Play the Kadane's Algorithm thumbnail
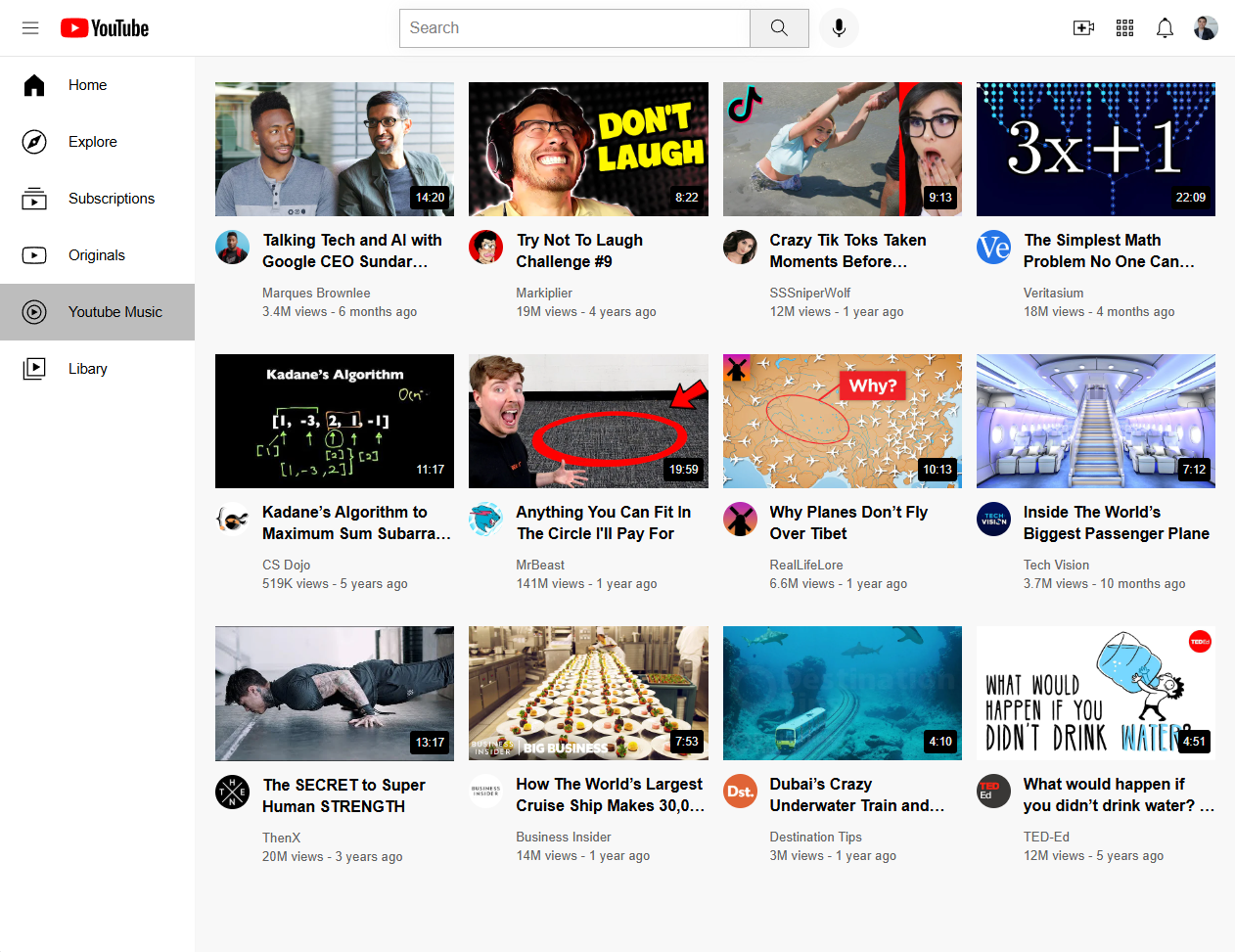The width and height of the screenshot is (1235, 952). [335, 421]
